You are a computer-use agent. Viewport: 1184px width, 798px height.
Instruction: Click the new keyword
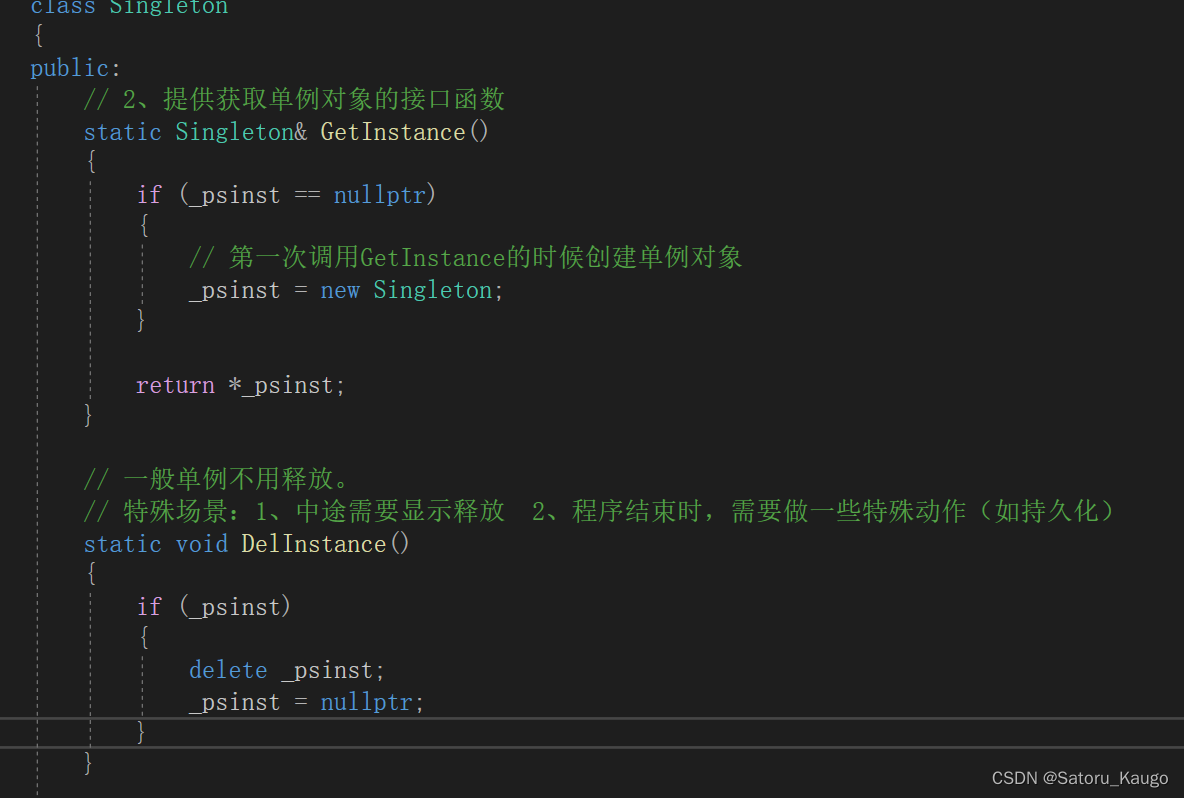pyautogui.click(x=340, y=290)
